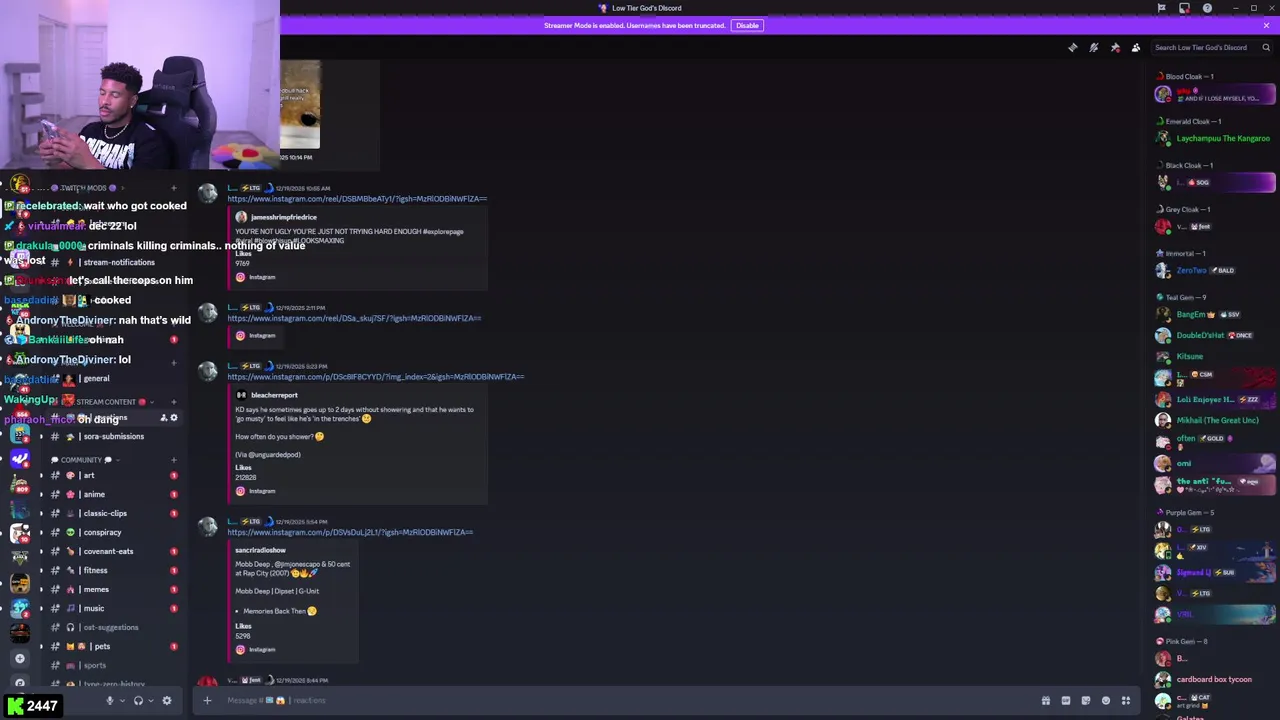
Task: Click the plus attach button in message box
Action: pos(207,700)
